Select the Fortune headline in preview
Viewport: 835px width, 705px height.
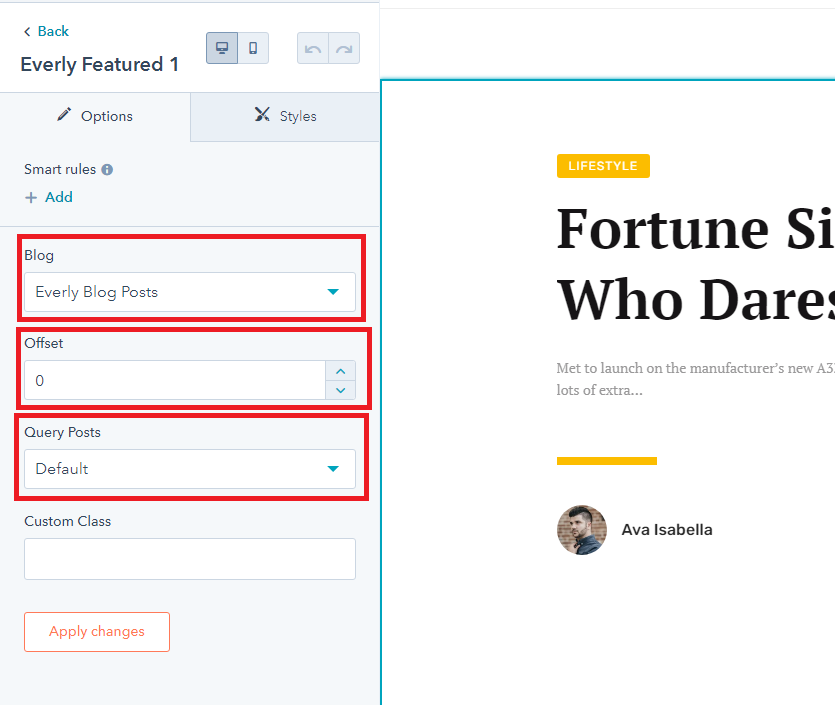click(695, 263)
